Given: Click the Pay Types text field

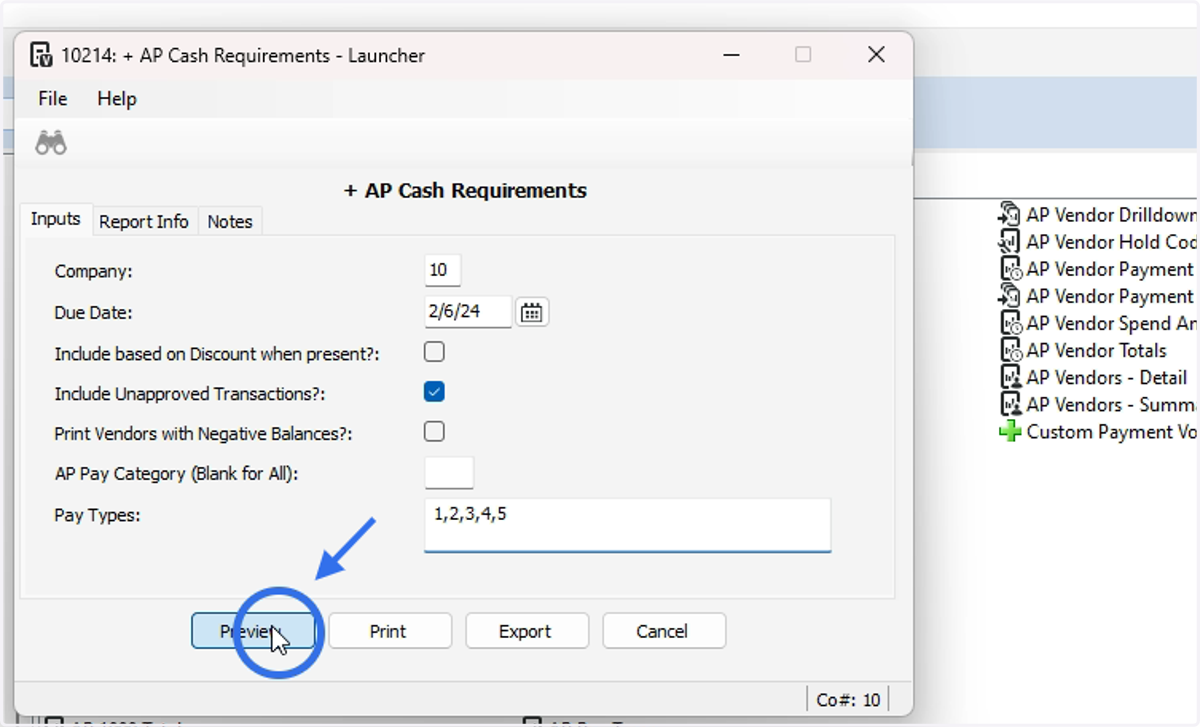Looking at the screenshot, I should (x=627, y=525).
